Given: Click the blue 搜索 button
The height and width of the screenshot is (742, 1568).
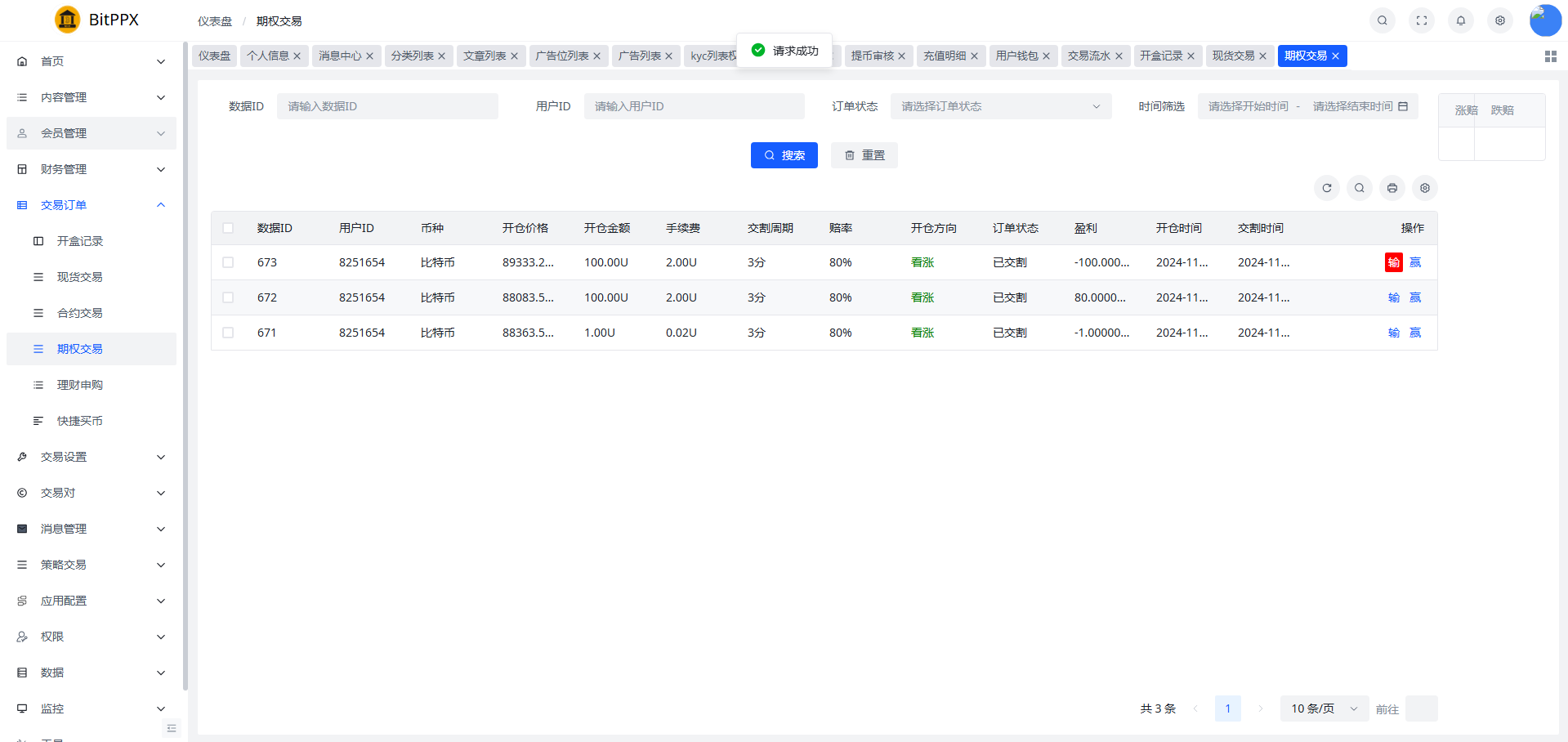Looking at the screenshot, I should pos(784,155).
